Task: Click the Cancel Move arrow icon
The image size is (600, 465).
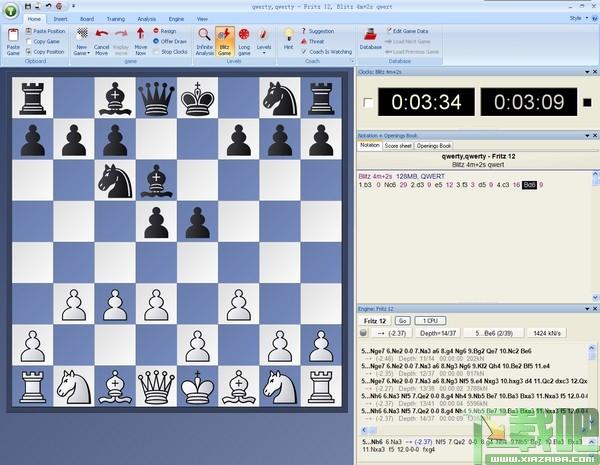Action: (101, 34)
